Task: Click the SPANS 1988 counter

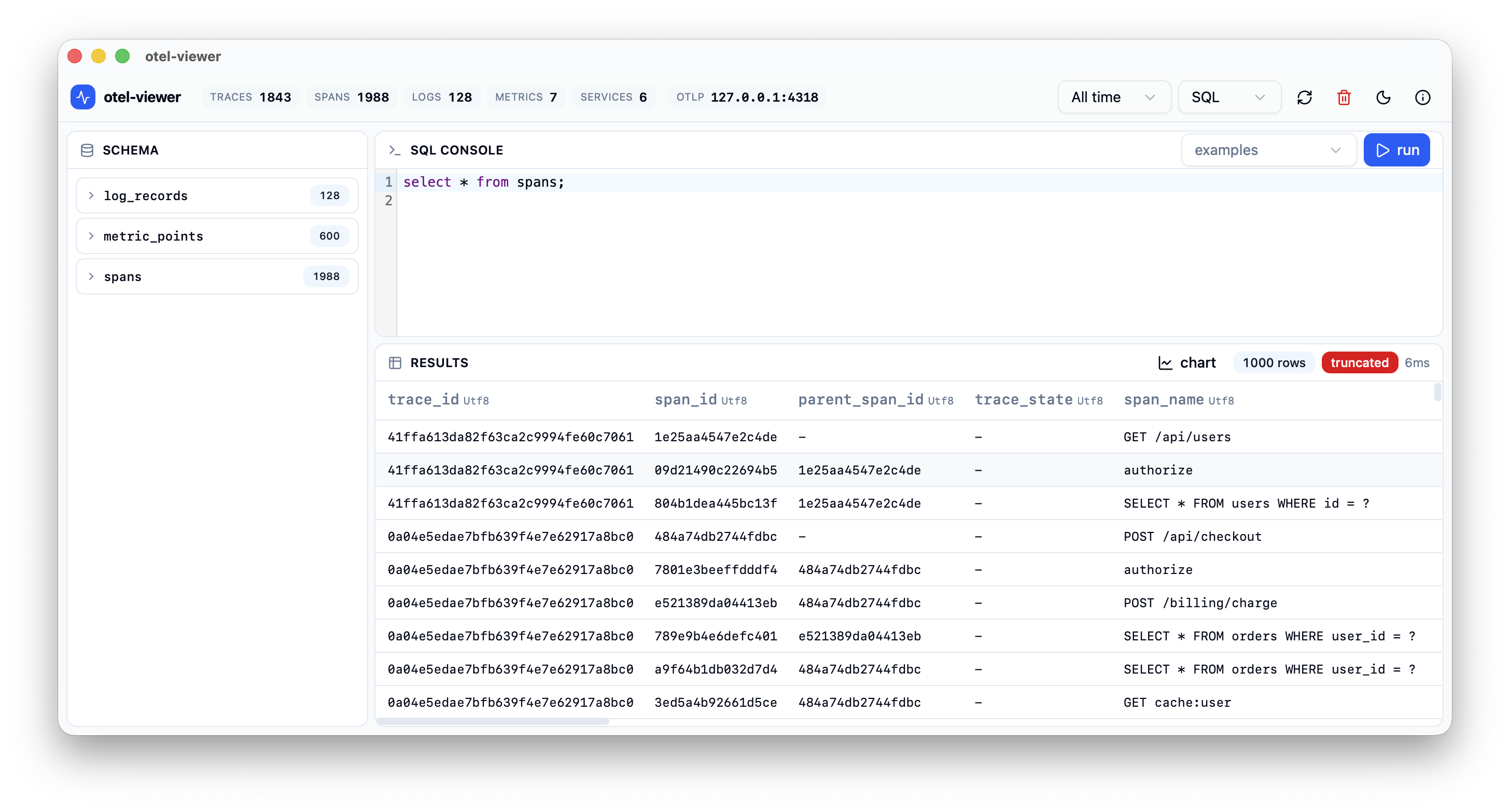Action: 351,97
